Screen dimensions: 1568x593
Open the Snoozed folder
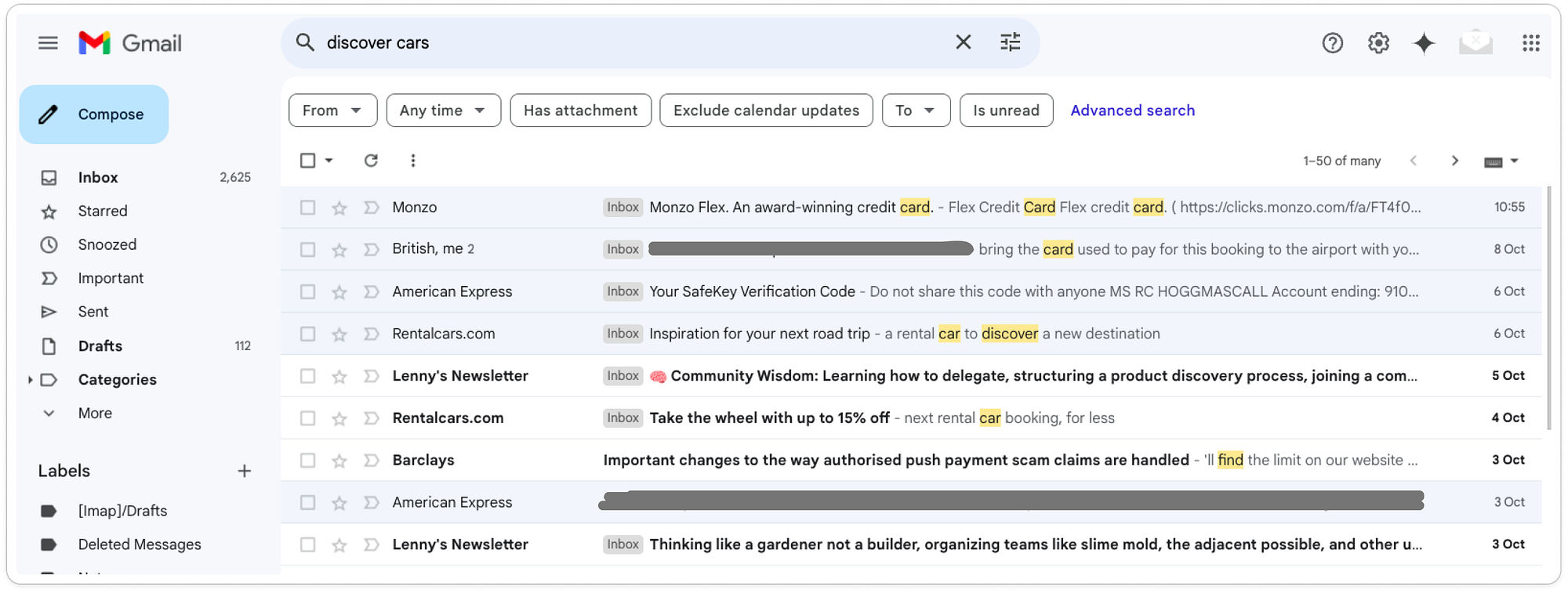(107, 245)
